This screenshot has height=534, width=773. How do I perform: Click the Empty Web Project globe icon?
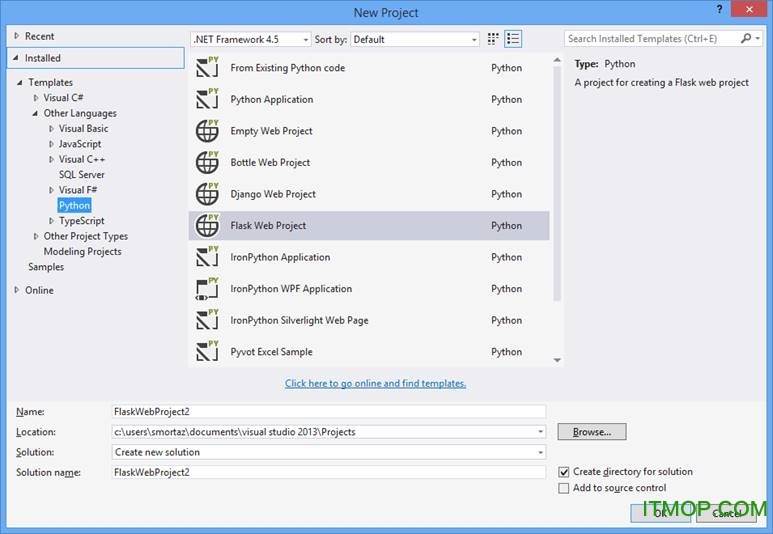(x=207, y=131)
